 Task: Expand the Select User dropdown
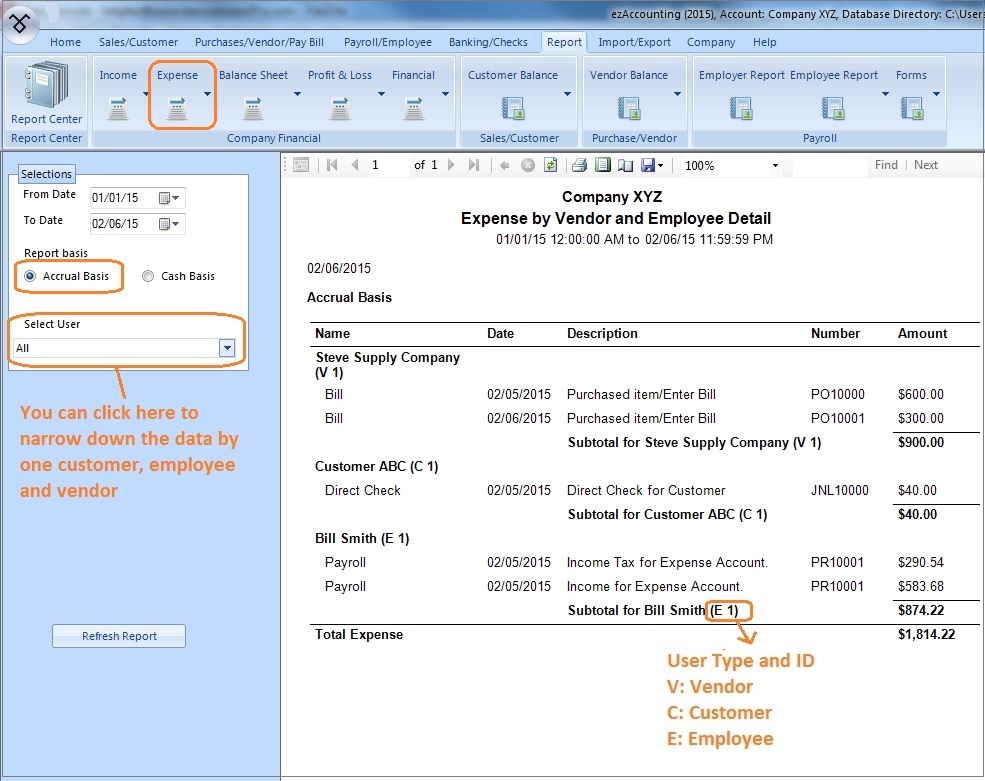(227, 348)
